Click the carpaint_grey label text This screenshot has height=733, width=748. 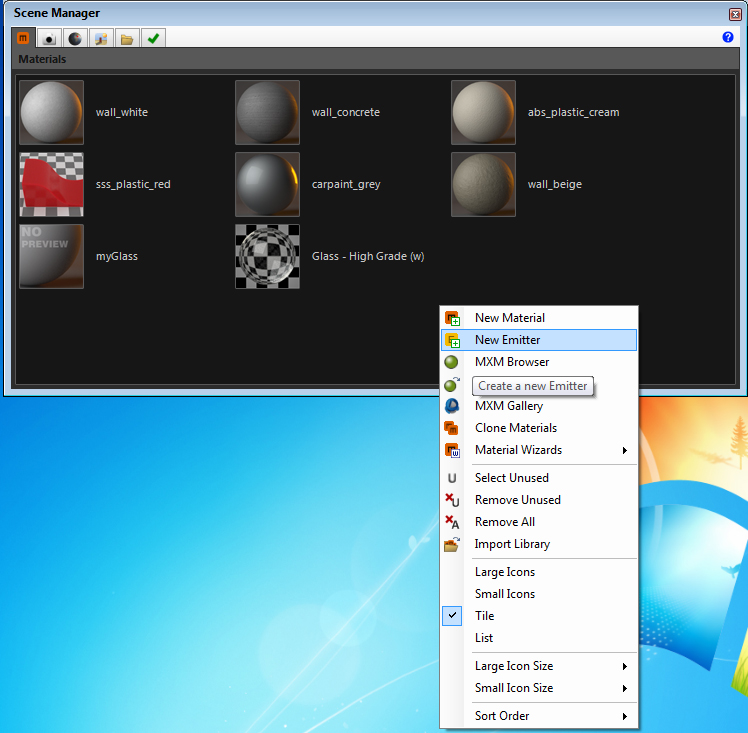click(346, 185)
